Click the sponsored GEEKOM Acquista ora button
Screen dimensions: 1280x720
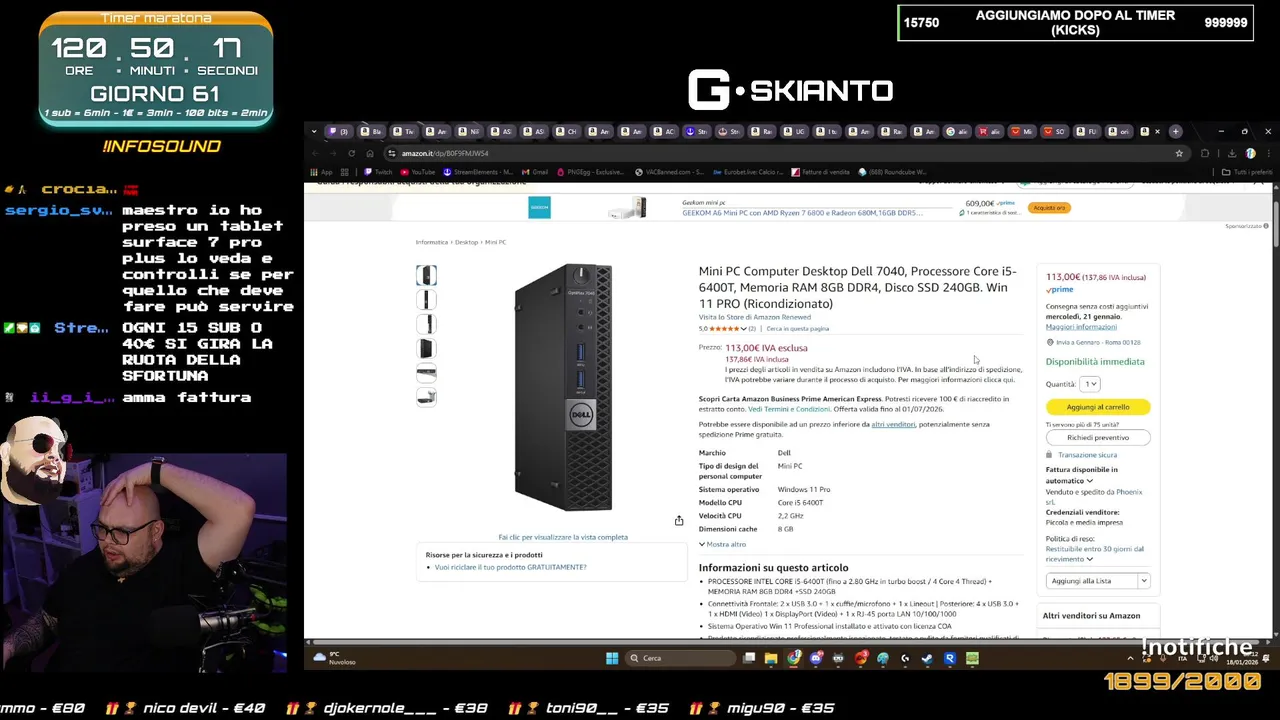click(x=1049, y=208)
